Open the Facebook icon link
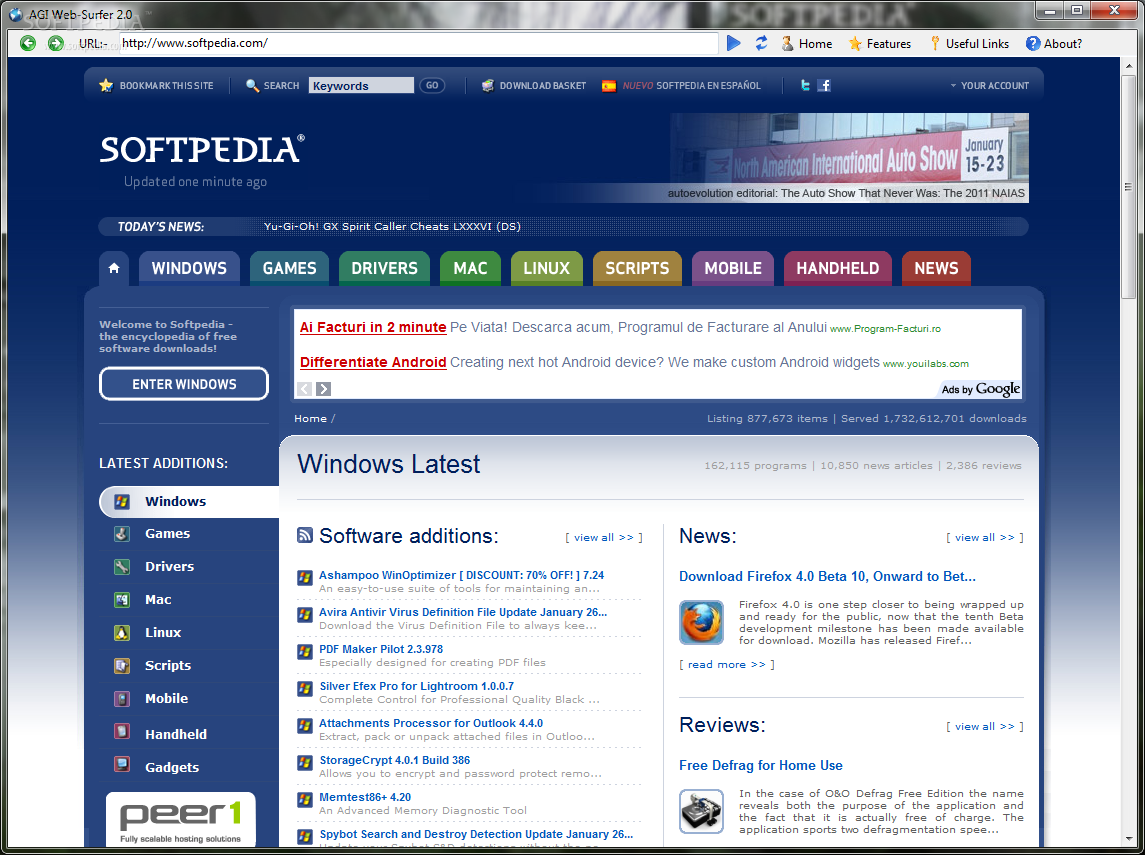This screenshot has height=855, width=1145. click(x=824, y=85)
